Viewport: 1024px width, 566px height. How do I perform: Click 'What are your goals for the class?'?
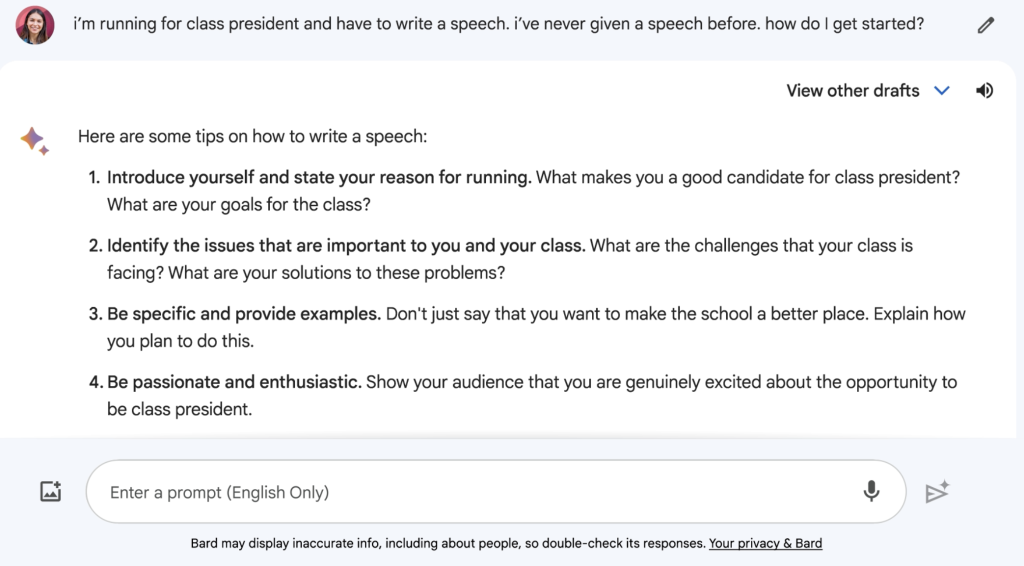[239, 204]
